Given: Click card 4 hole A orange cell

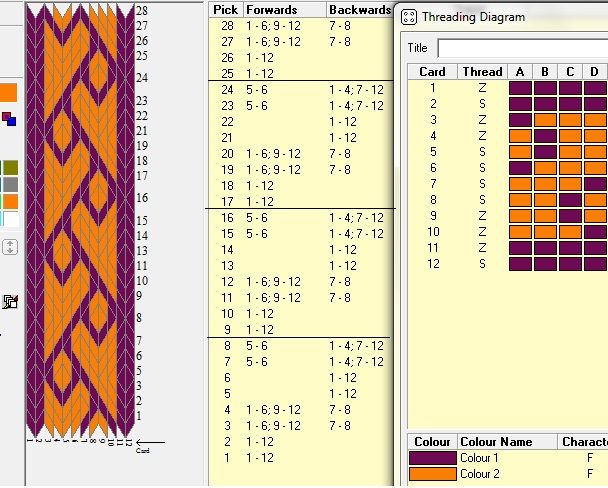Looking at the screenshot, I should click(520, 136).
